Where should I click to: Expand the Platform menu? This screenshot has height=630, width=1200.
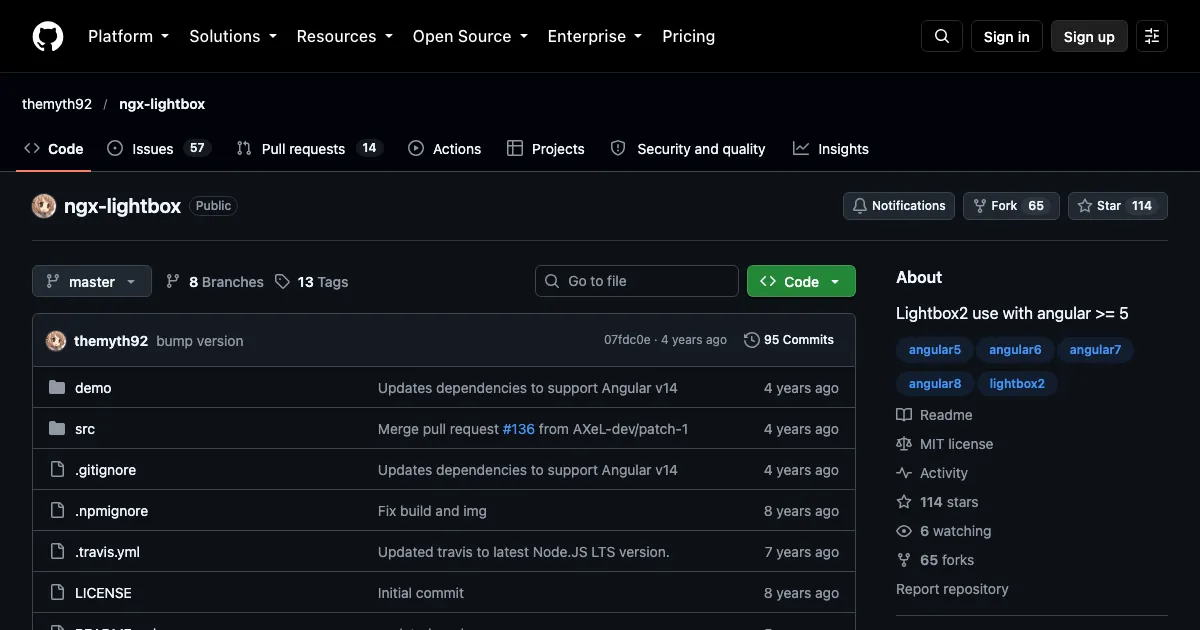point(129,36)
